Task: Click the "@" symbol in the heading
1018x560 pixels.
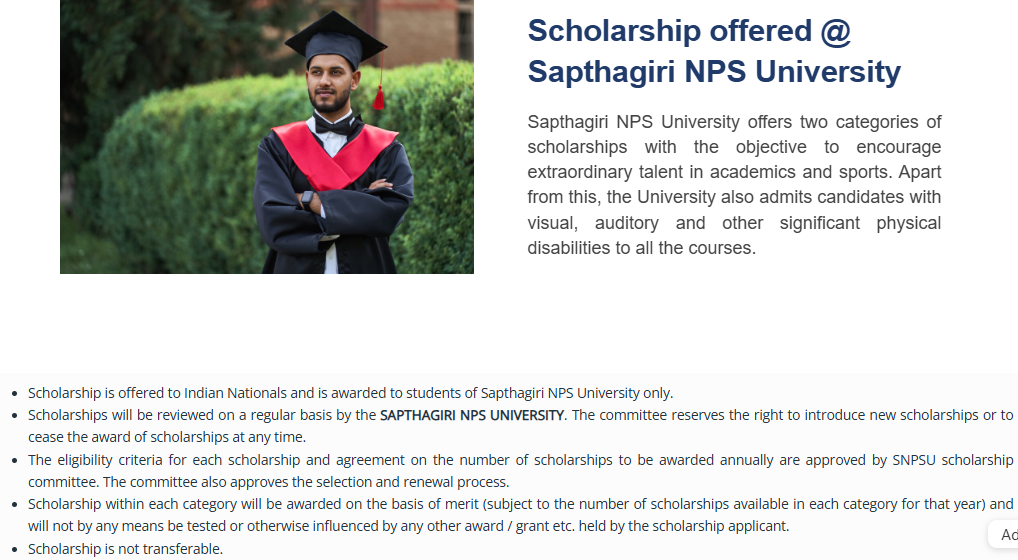Action: pos(836,32)
